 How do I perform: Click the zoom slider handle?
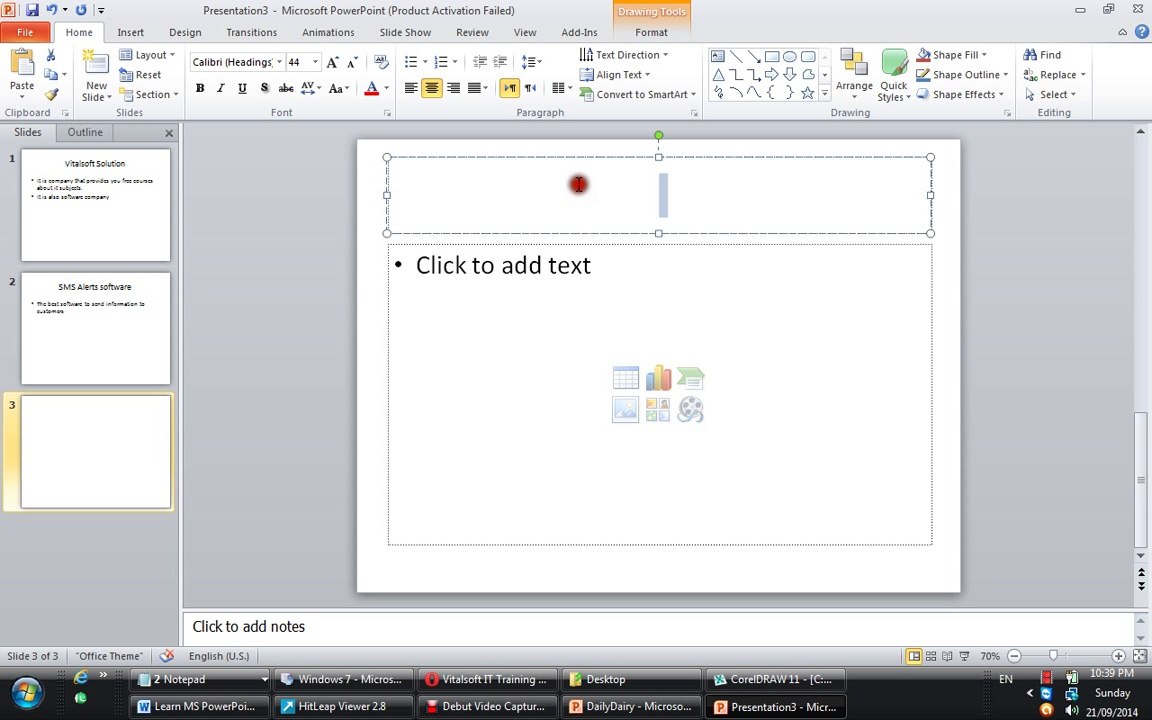[x=1053, y=655]
